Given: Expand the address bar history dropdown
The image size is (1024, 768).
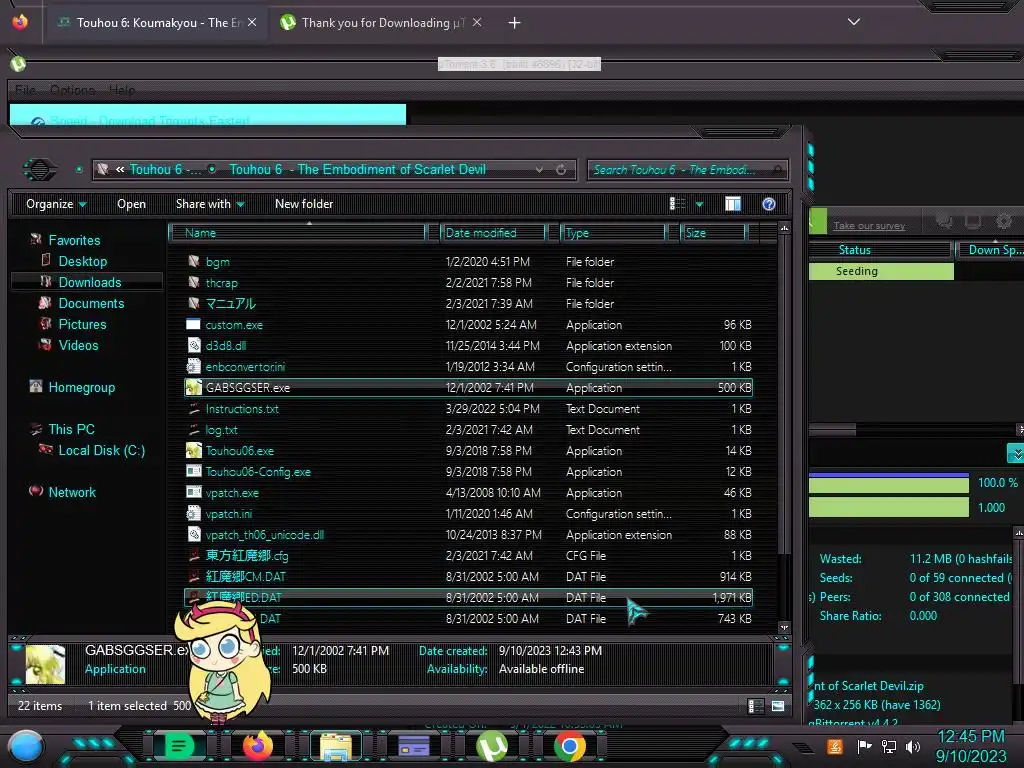Looking at the screenshot, I should point(539,170).
